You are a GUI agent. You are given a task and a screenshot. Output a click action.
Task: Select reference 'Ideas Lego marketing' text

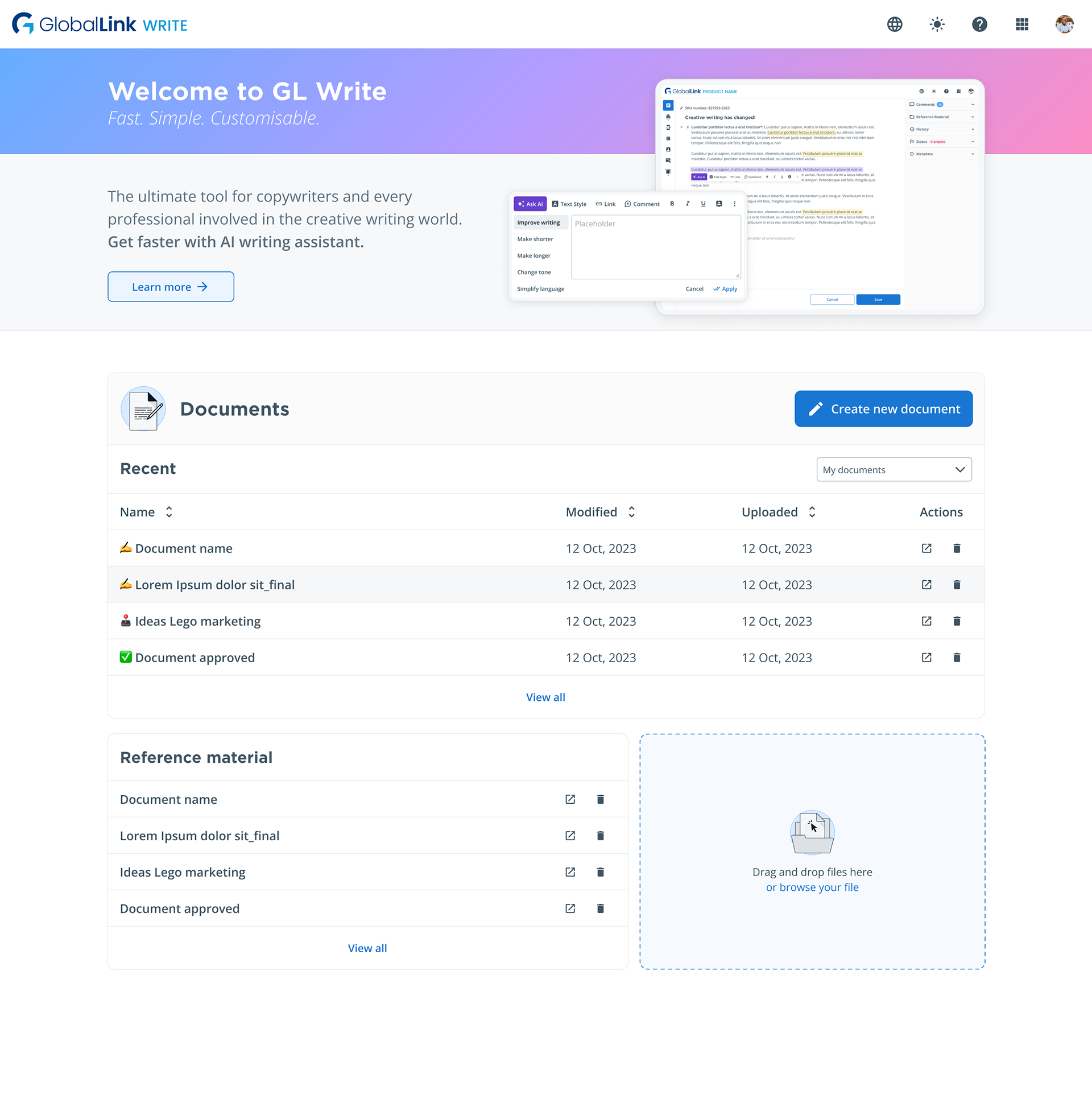pyautogui.click(x=183, y=872)
